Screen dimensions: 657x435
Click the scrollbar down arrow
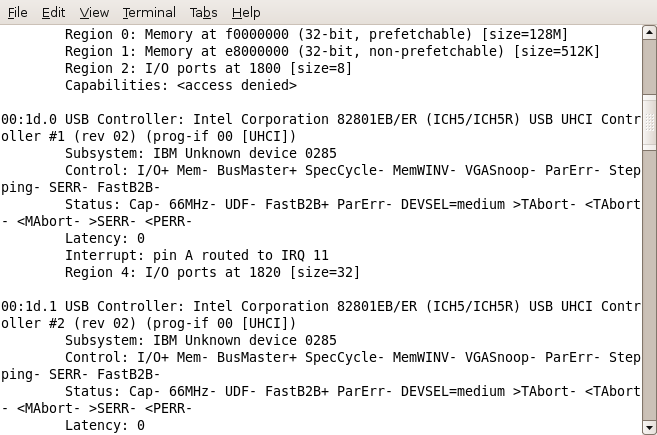(649, 428)
